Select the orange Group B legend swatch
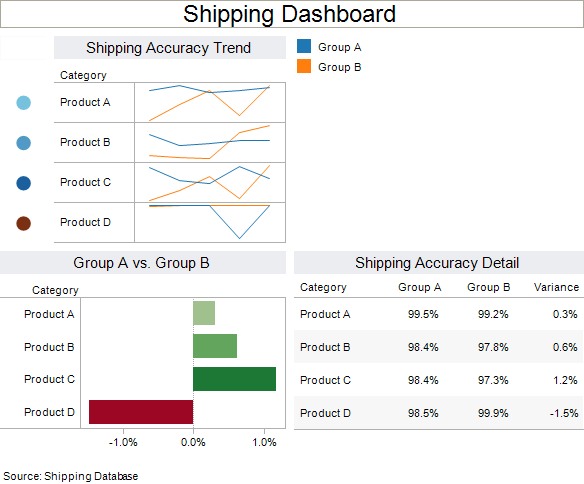584x484 pixels. 304,66
